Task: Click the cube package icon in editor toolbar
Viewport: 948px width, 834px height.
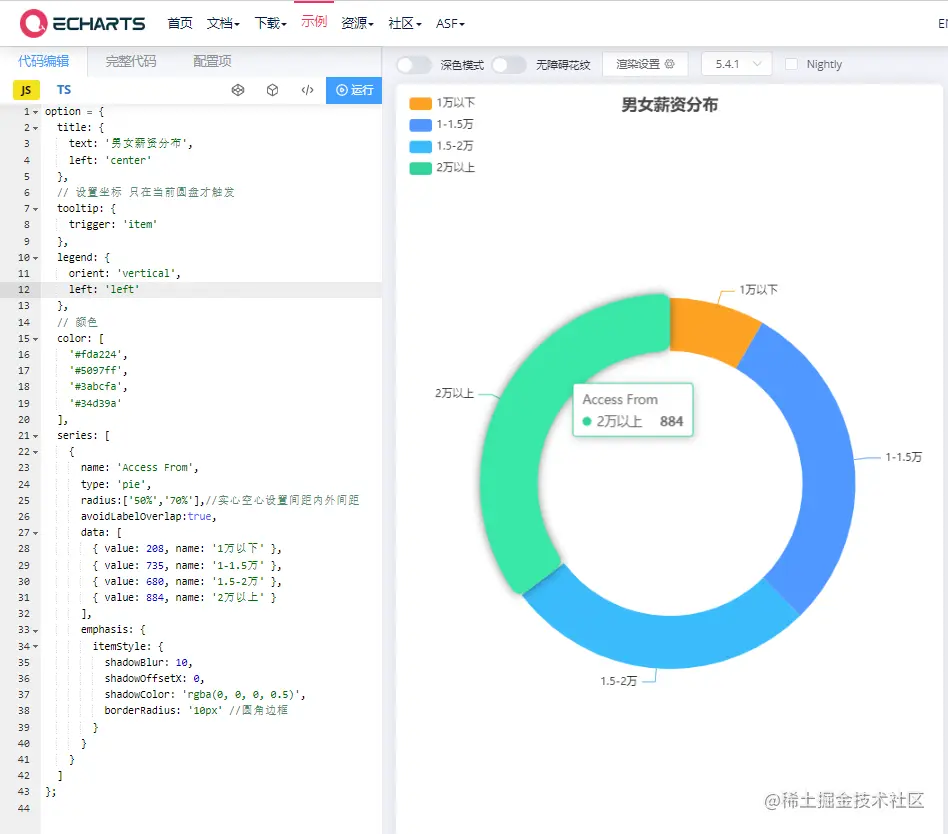Action: 273,90
